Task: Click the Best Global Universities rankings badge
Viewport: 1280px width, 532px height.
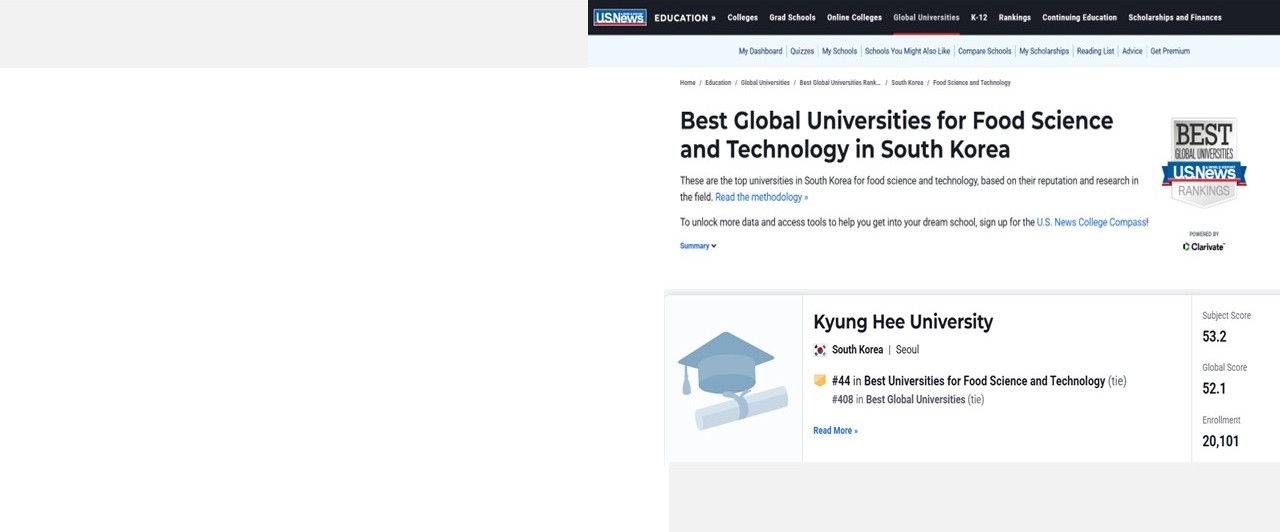Action: tap(1204, 162)
